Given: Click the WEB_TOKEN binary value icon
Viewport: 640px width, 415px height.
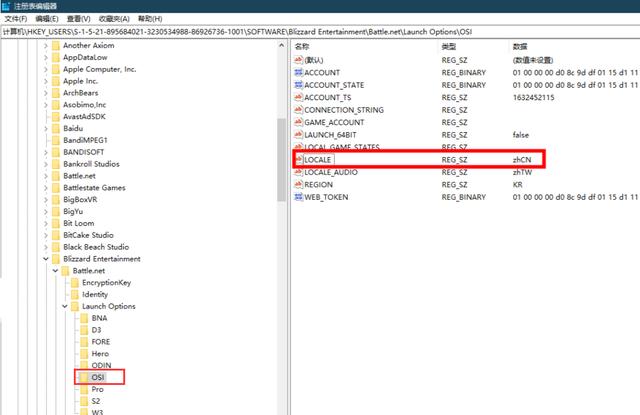Looking at the screenshot, I should (x=298, y=197).
